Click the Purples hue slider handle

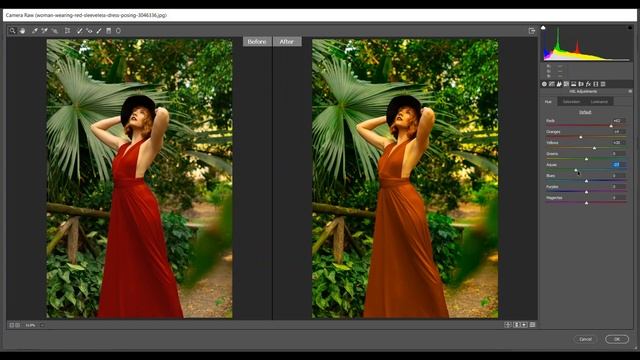pyautogui.click(x=587, y=192)
